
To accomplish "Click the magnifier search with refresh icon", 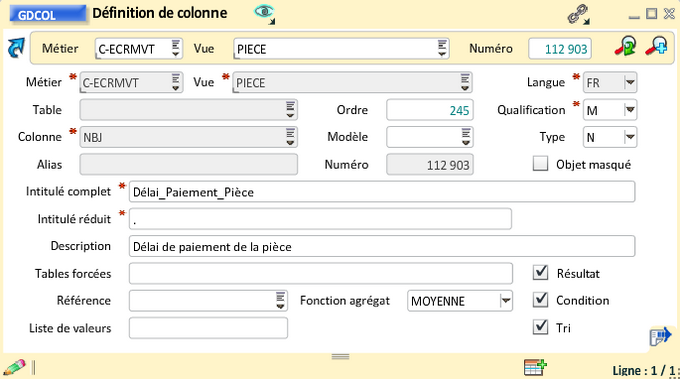I will click(x=625, y=47).
